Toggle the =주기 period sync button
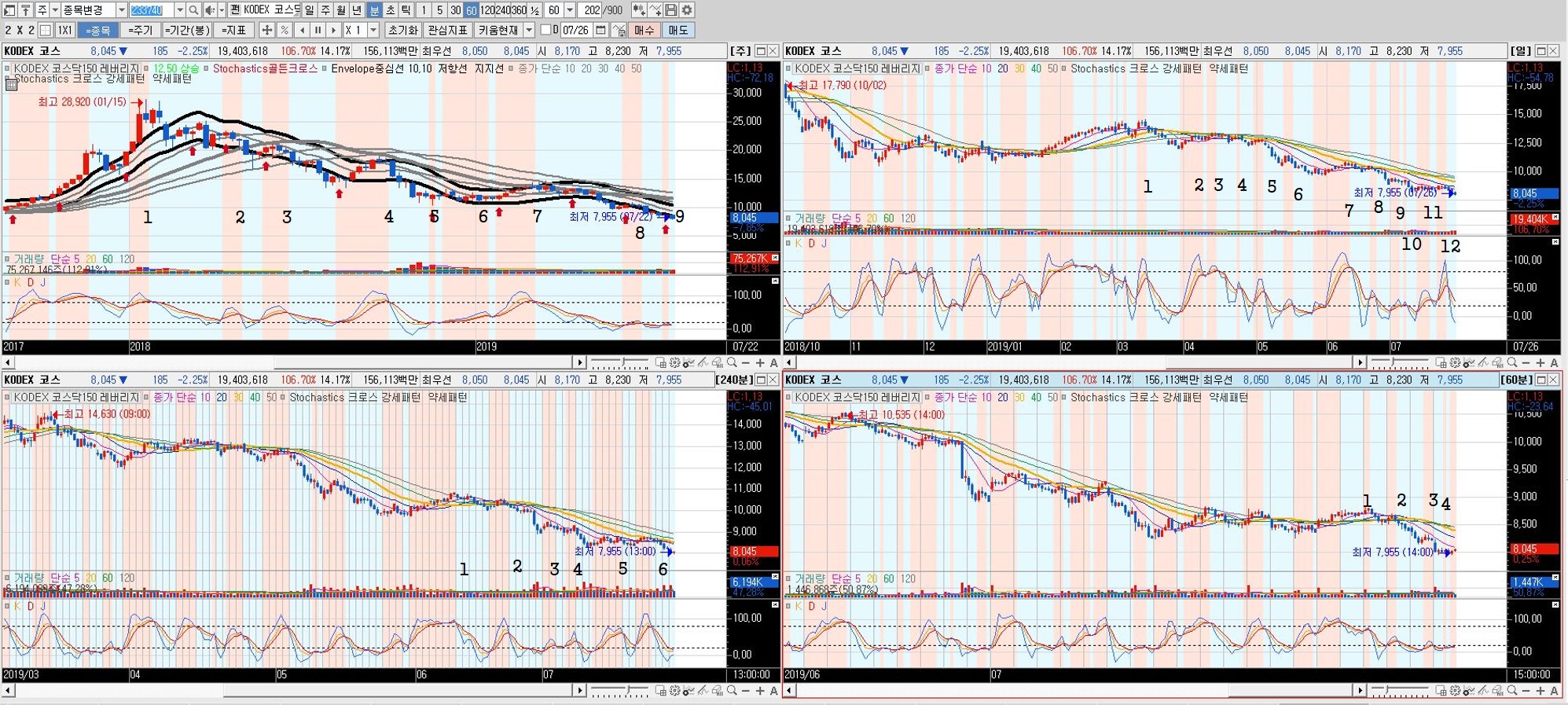 [x=140, y=30]
